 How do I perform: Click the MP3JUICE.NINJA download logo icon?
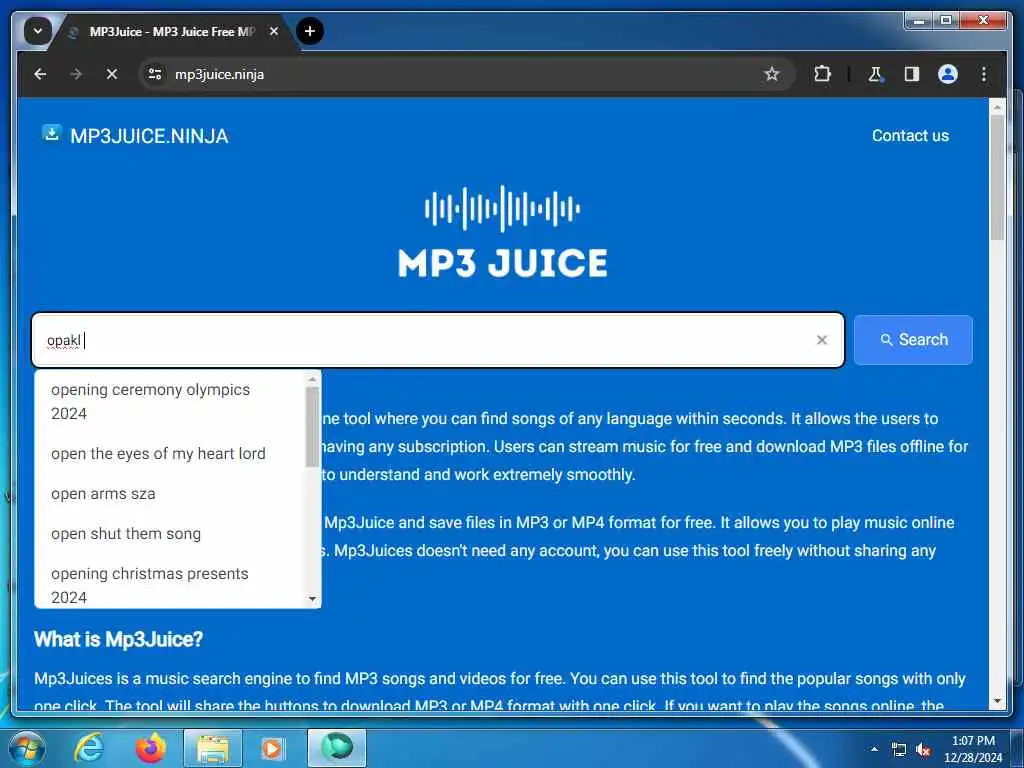point(52,133)
